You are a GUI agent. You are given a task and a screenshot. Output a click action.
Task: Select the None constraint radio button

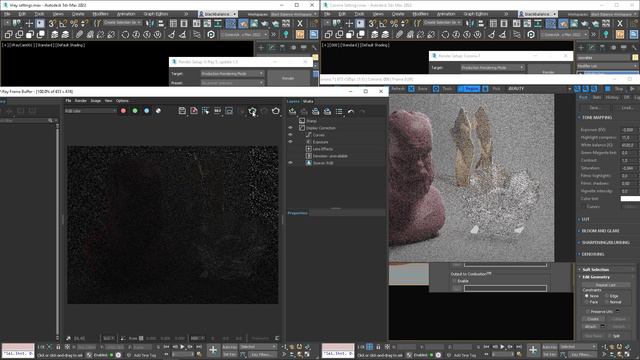(x=587, y=296)
